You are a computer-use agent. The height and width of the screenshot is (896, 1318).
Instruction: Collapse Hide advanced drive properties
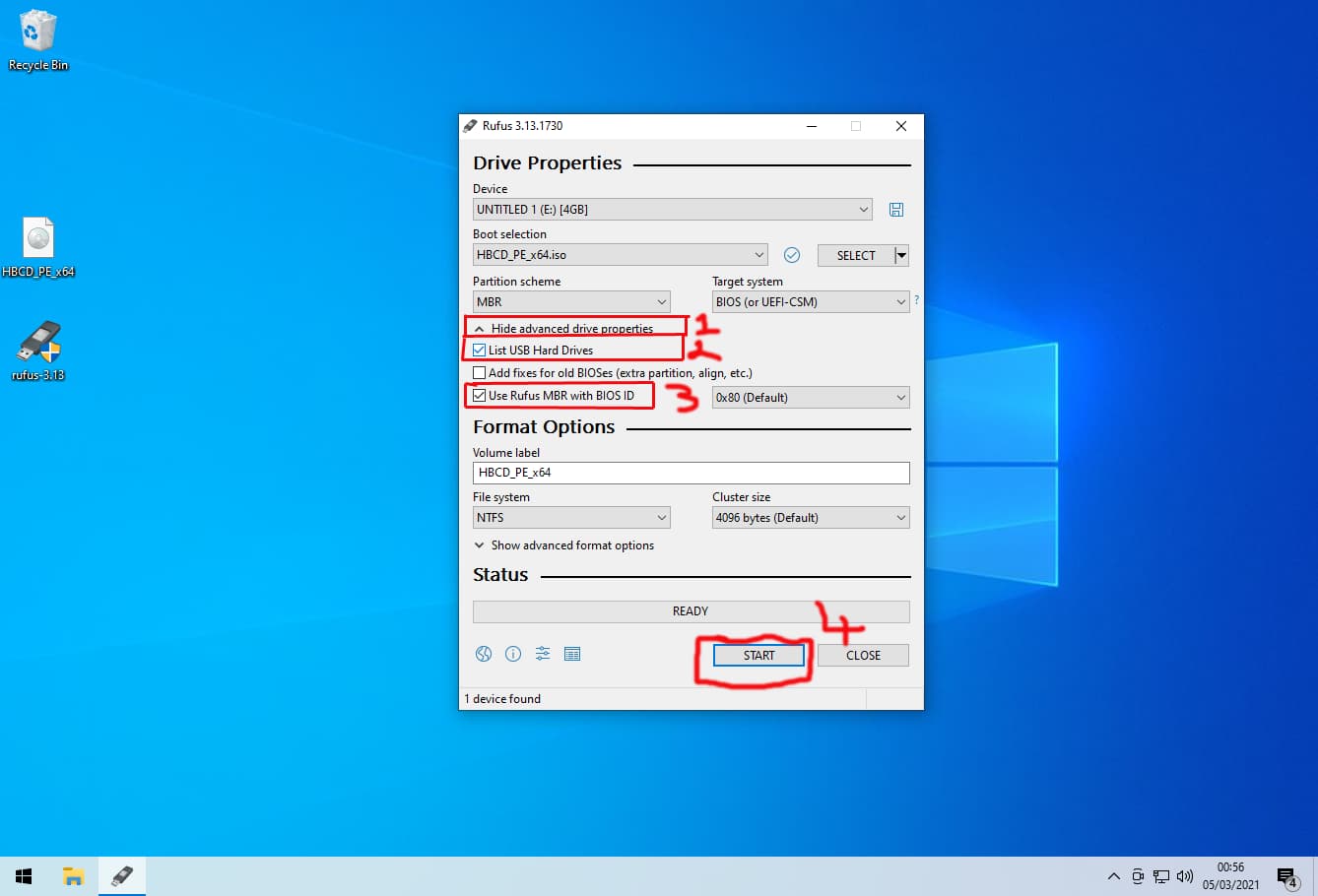click(x=563, y=329)
